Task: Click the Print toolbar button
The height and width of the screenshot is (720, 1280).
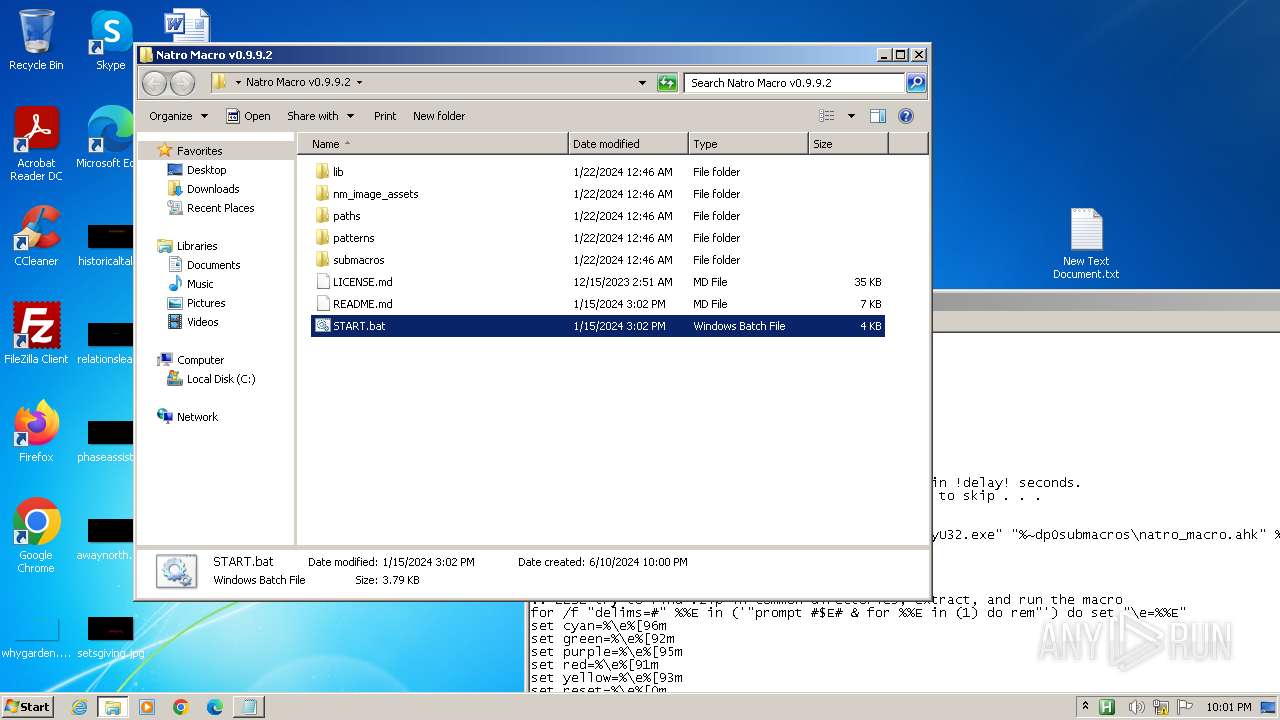Action: (385, 116)
